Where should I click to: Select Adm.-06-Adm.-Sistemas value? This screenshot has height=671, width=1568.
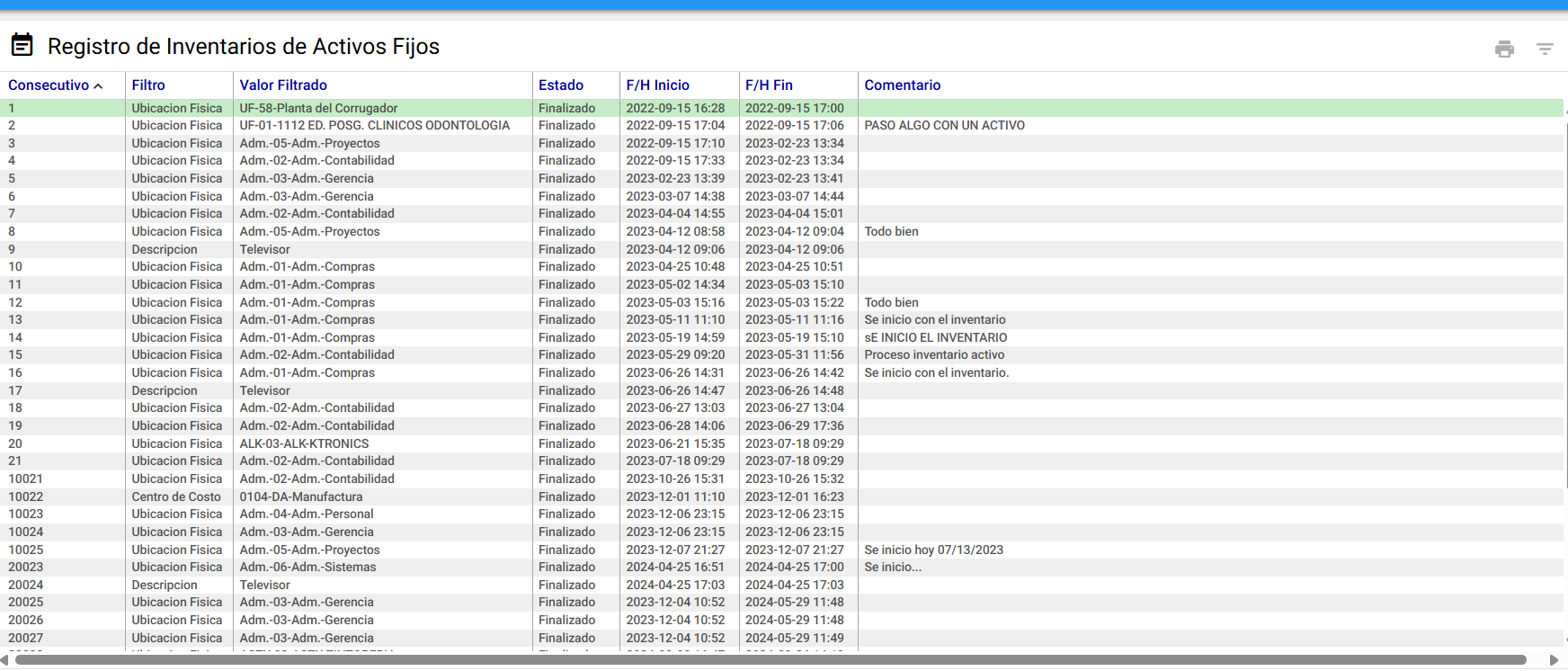pyautogui.click(x=308, y=568)
